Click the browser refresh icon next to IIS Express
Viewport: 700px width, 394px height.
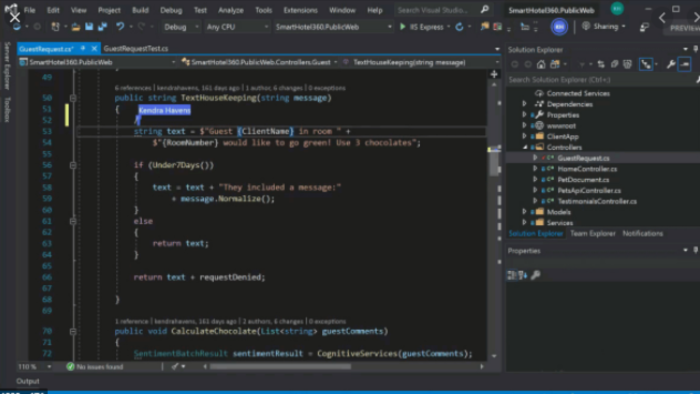(x=459, y=27)
